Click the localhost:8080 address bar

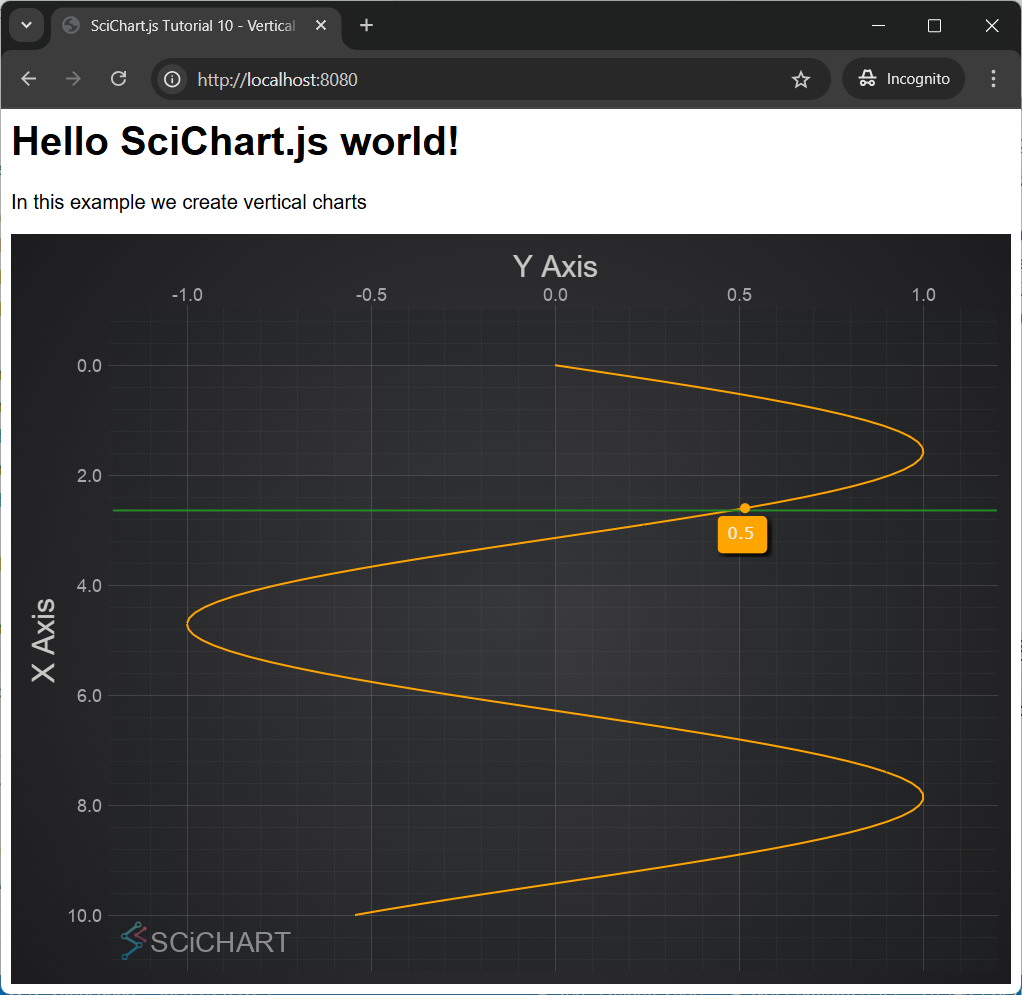(480, 79)
